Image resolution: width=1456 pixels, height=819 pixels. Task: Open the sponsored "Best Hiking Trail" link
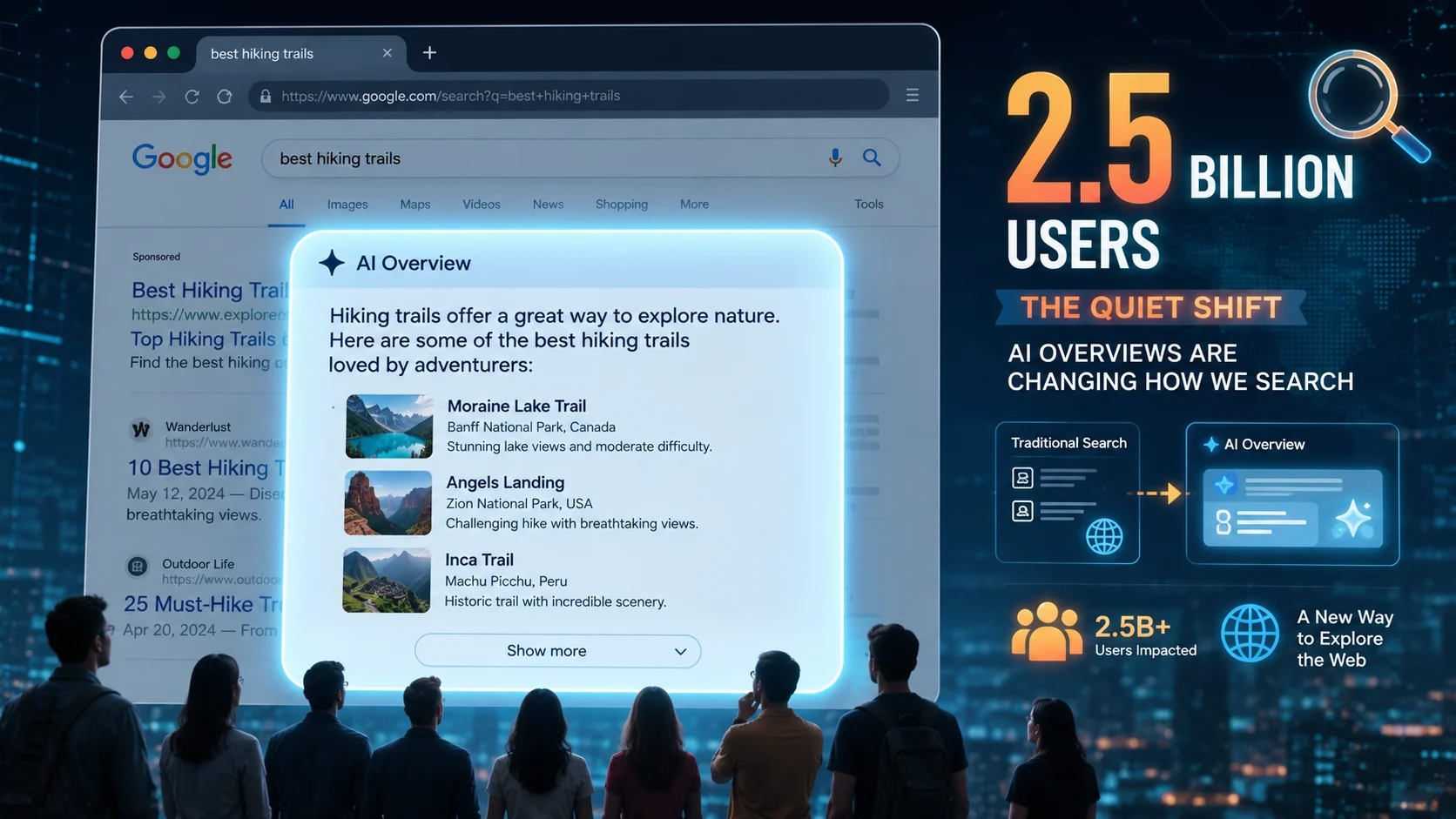point(210,290)
